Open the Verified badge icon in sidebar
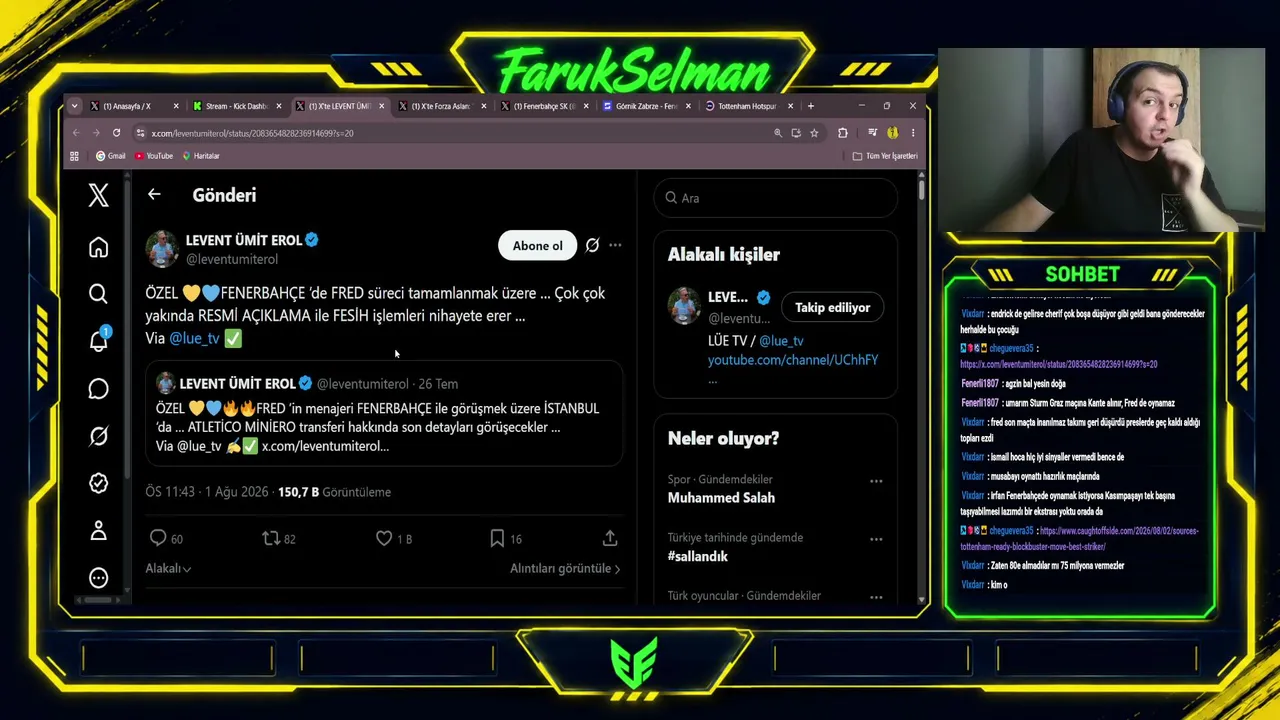 (x=98, y=483)
